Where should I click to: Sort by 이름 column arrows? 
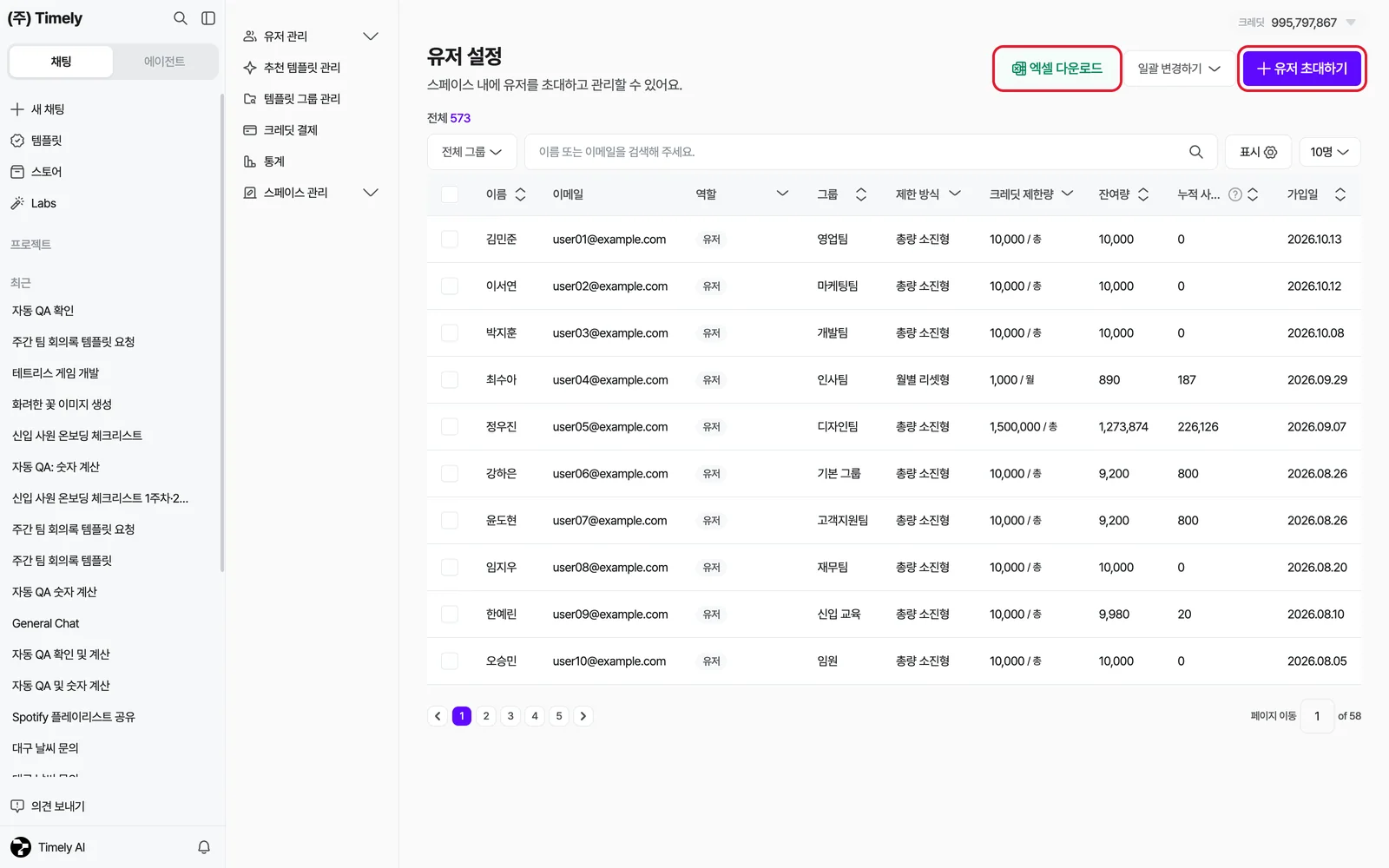pyautogui.click(x=520, y=194)
